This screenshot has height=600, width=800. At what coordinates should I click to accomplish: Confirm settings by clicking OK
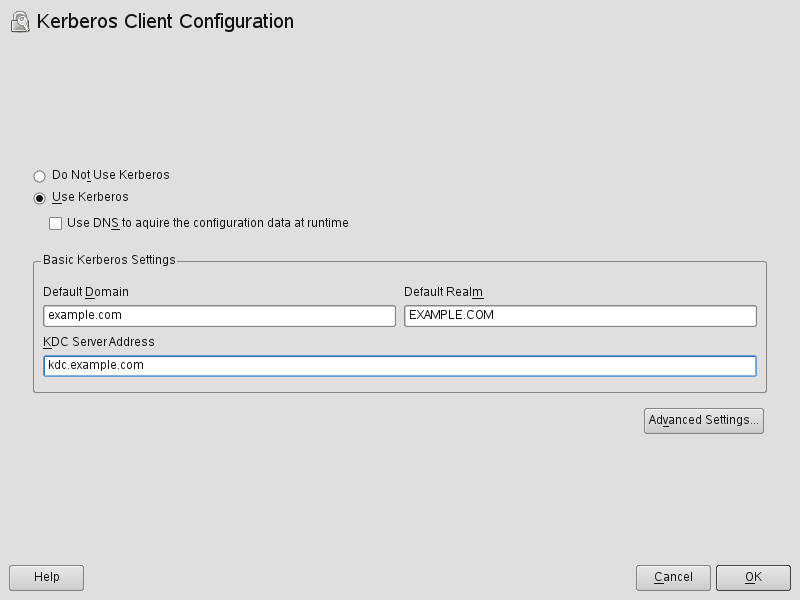tap(752, 577)
